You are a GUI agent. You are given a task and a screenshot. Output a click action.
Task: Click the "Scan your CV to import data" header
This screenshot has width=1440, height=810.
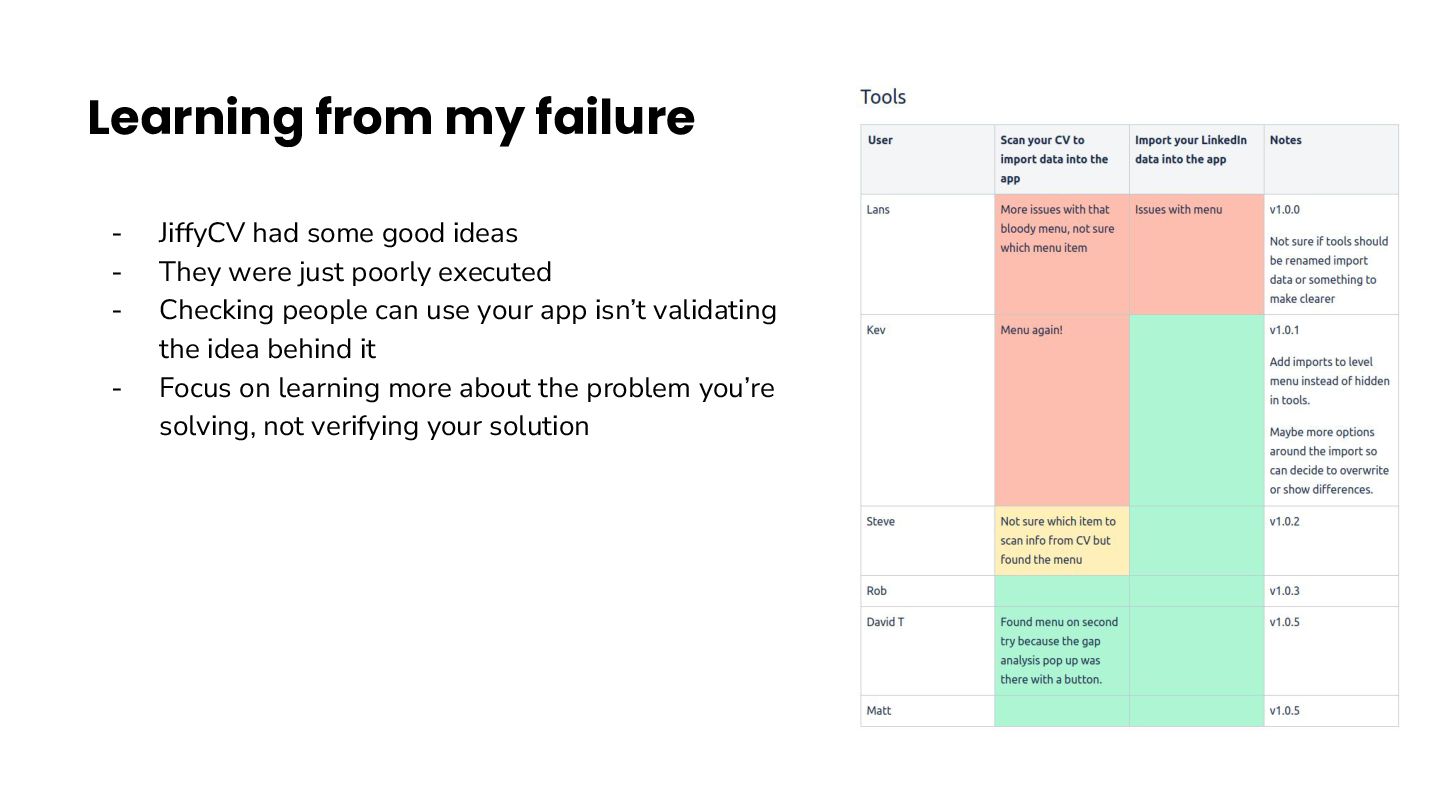[x=1054, y=159]
